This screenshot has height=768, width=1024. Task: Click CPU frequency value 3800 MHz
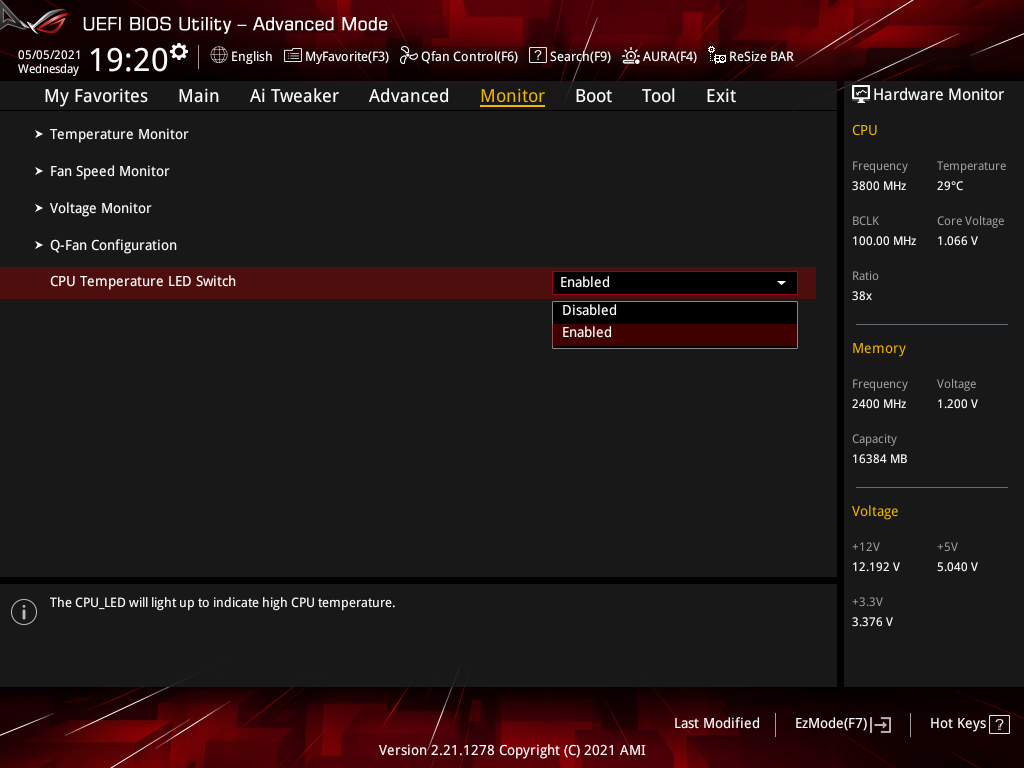[878, 186]
